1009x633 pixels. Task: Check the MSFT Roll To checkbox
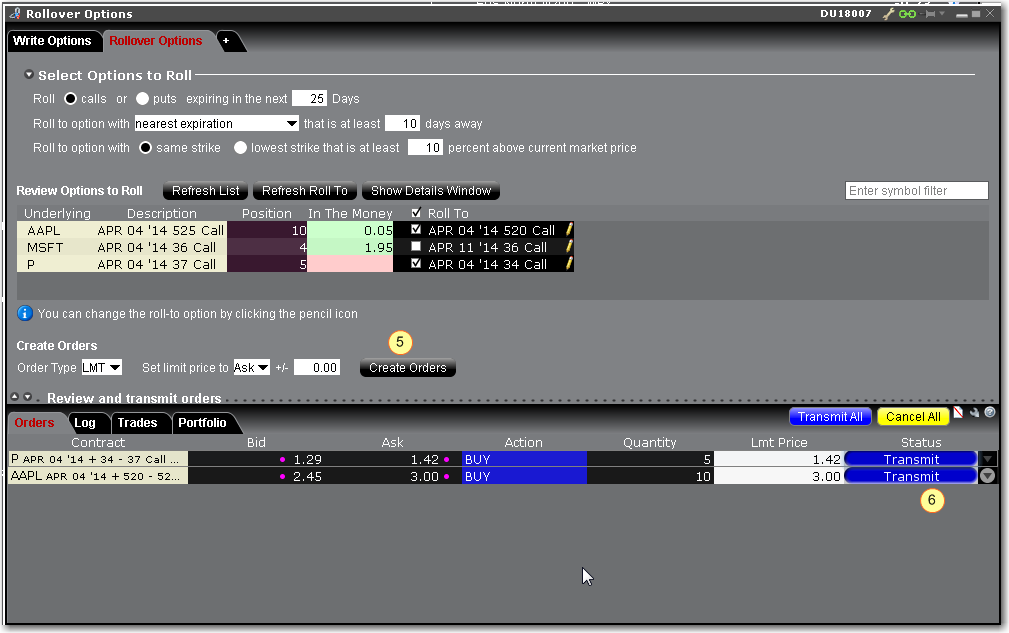pyautogui.click(x=416, y=247)
